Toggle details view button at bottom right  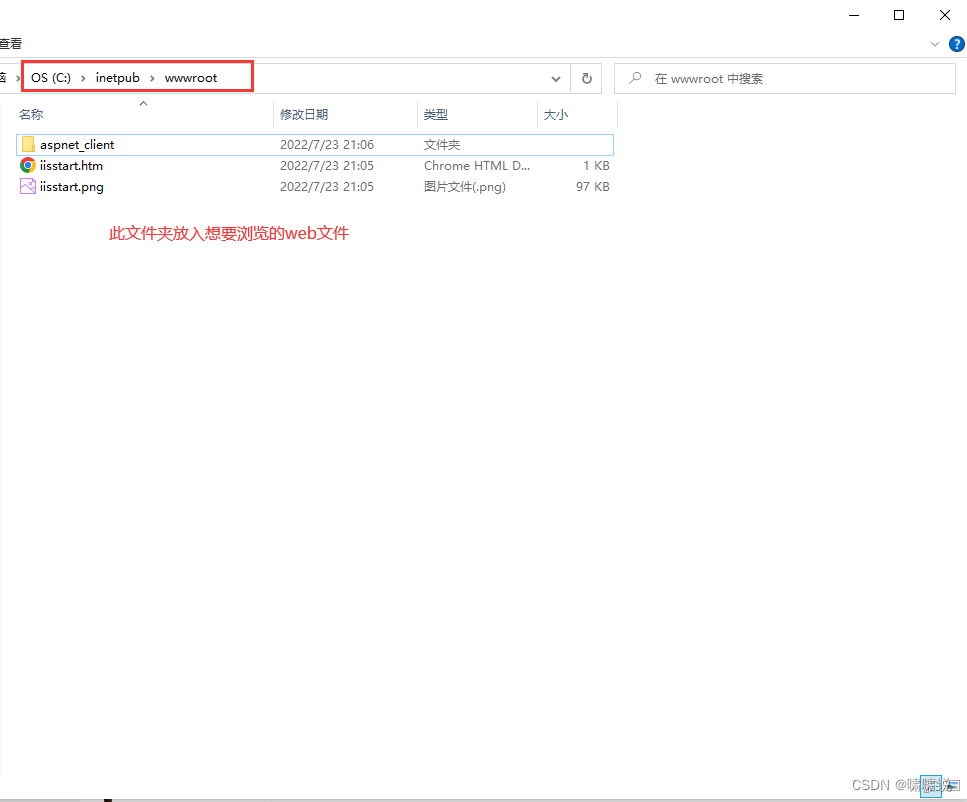tap(929, 785)
